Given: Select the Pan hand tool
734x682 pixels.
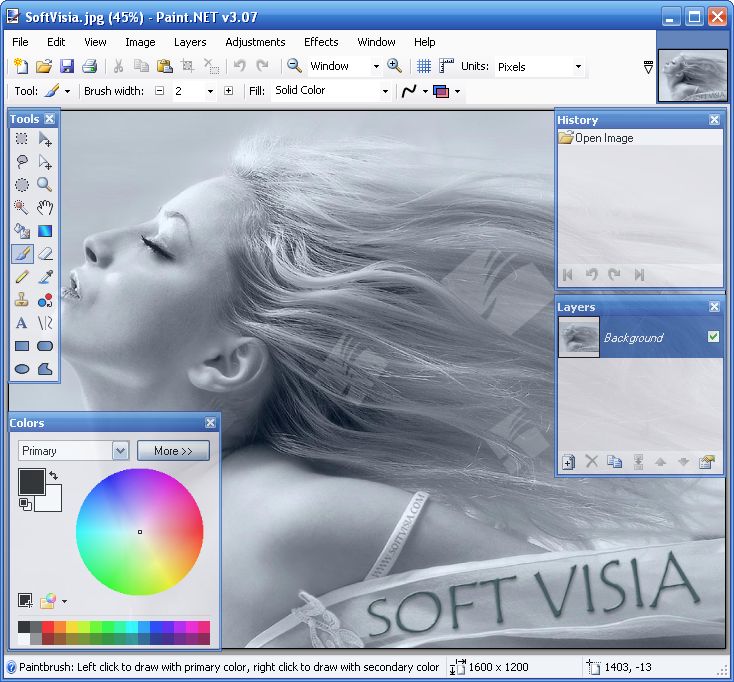Looking at the screenshot, I should tap(45, 207).
